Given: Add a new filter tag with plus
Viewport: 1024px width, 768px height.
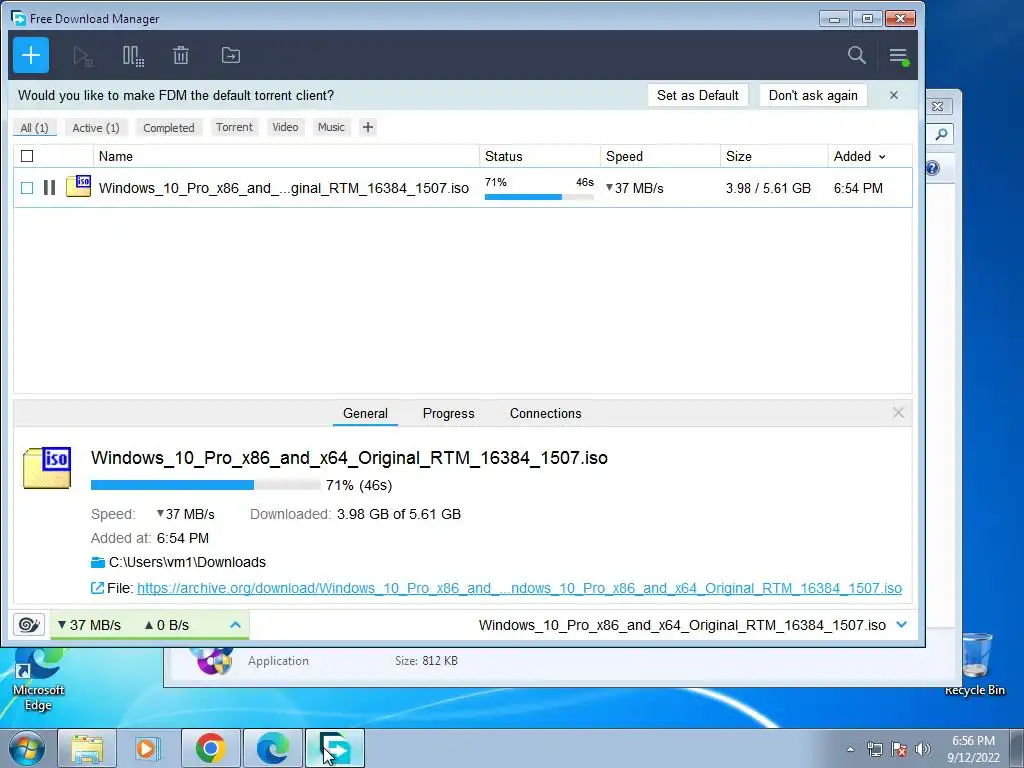Looking at the screenshot, I should (368, 127).
